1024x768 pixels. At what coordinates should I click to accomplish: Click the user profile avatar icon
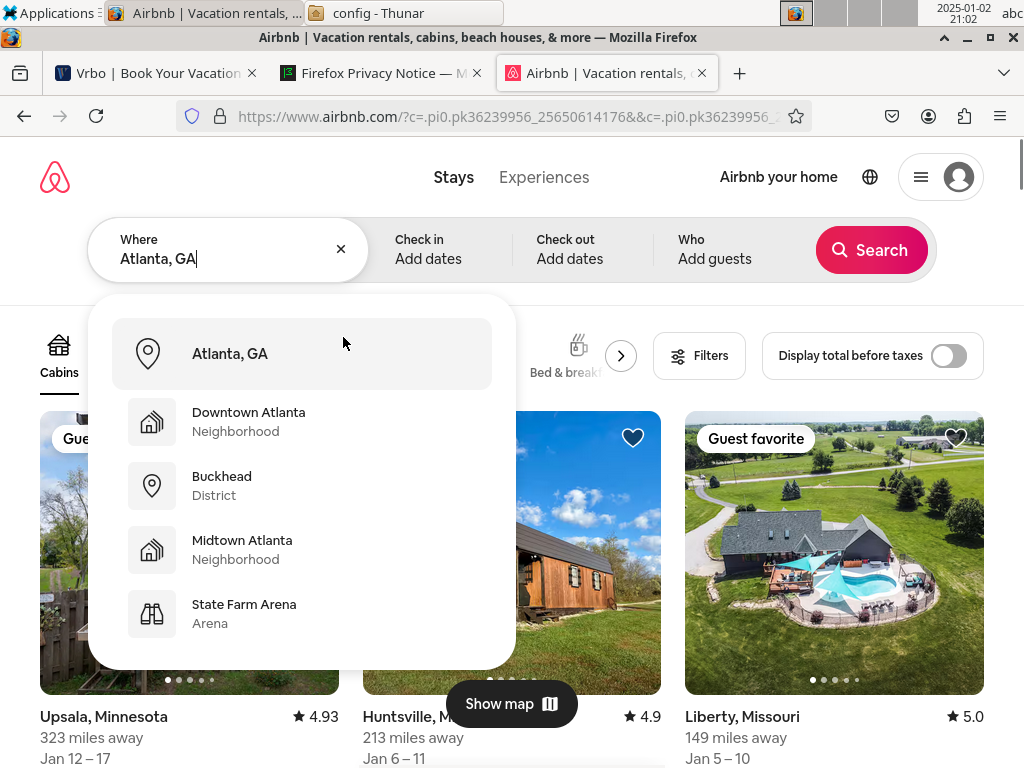coord(958,177)
